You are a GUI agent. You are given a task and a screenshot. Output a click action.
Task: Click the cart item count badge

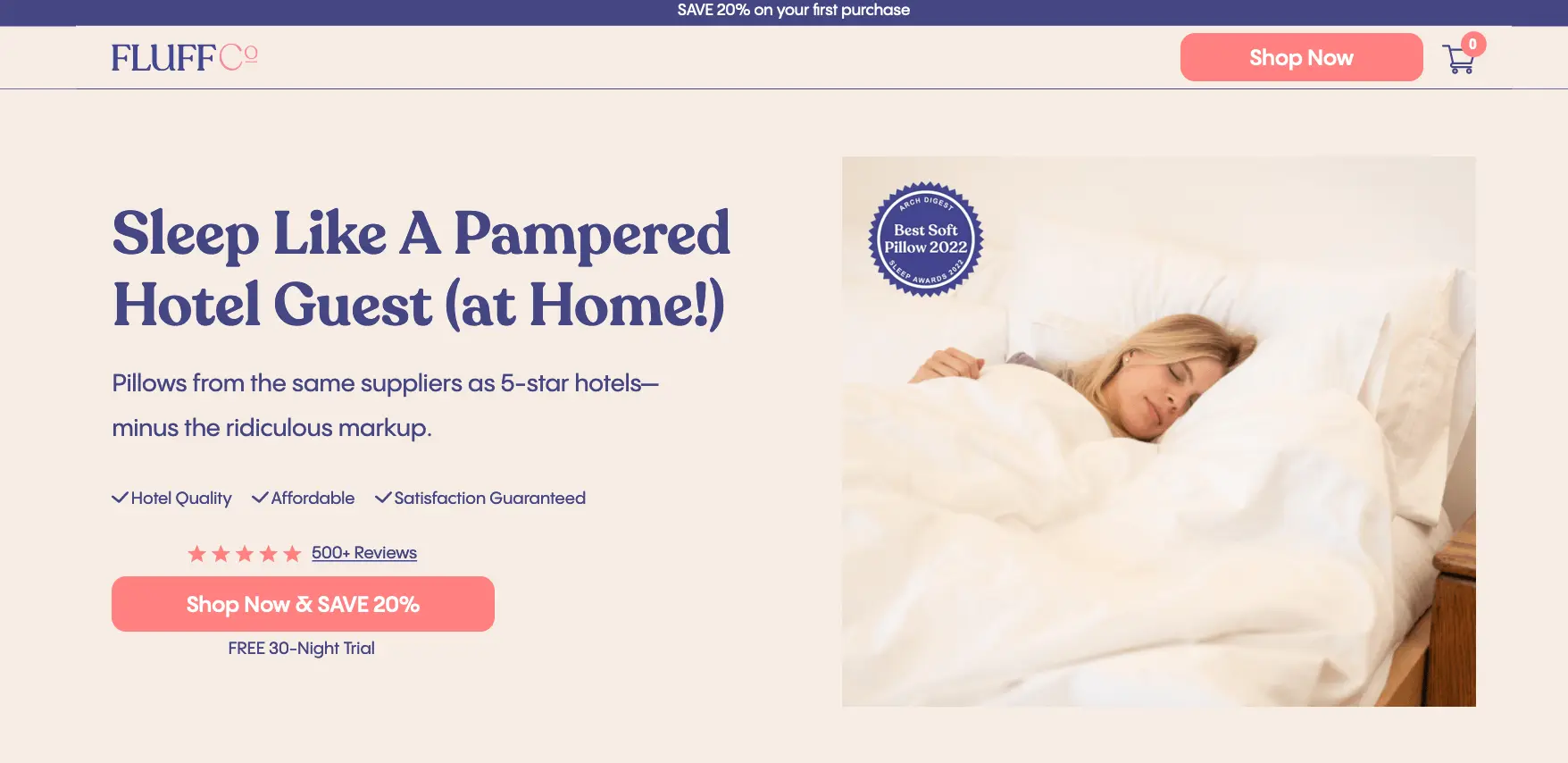[x=1472, y=44]
